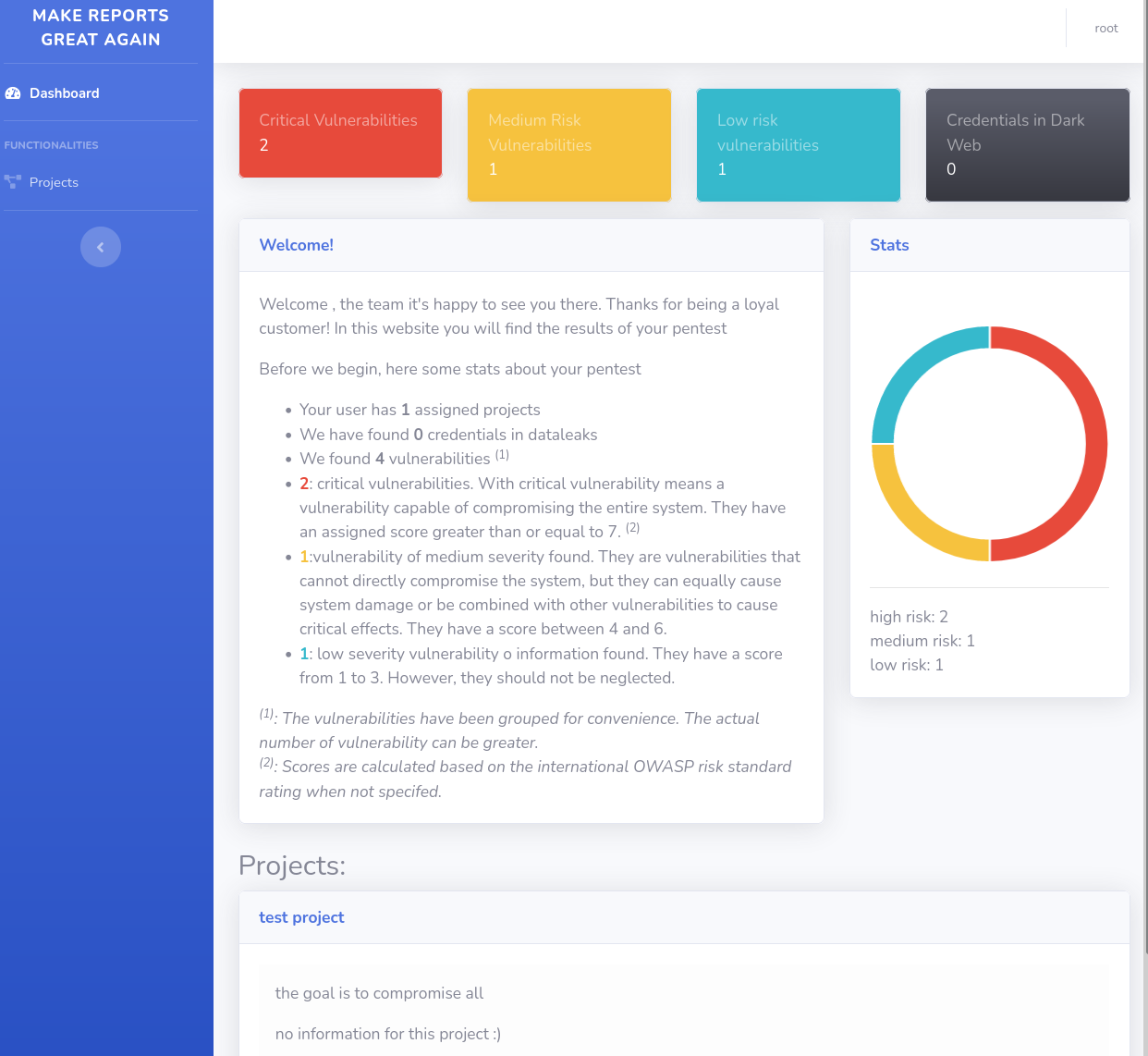1148x1056 pixels.
Task: Click 'no information for this project :)' text
Action: [388, 1034]
